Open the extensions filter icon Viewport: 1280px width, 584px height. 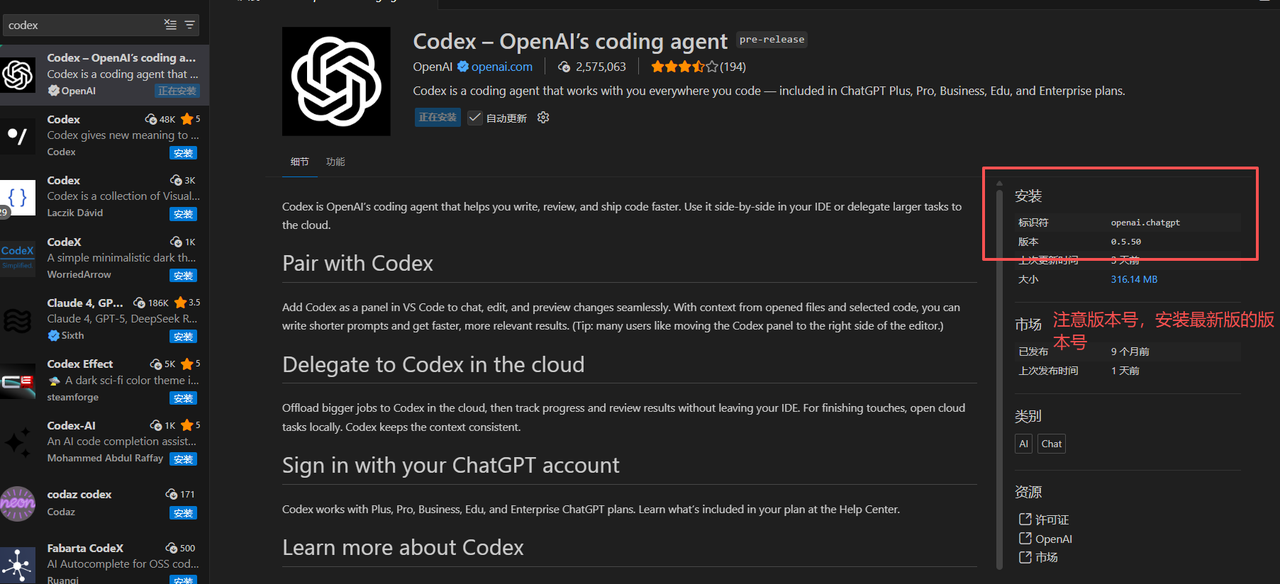[190, 24]
